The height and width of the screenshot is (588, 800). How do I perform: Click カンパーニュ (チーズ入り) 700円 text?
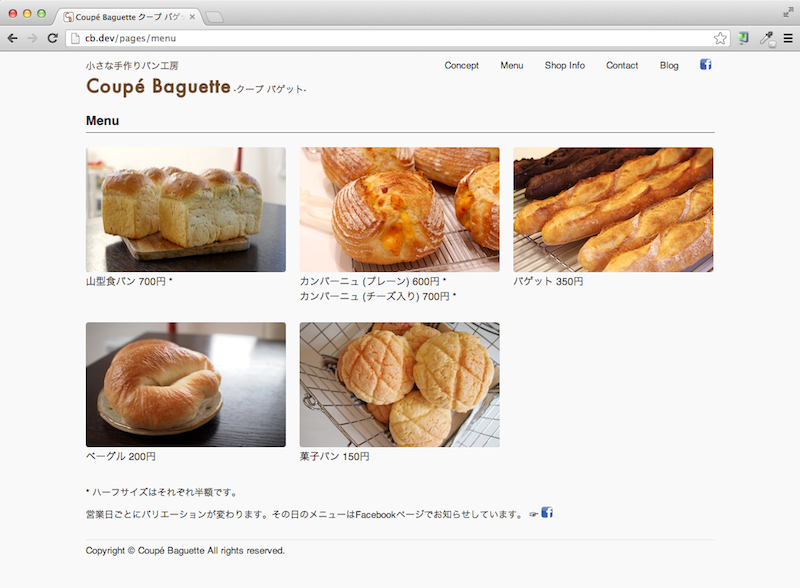click(x=378, y=296)
